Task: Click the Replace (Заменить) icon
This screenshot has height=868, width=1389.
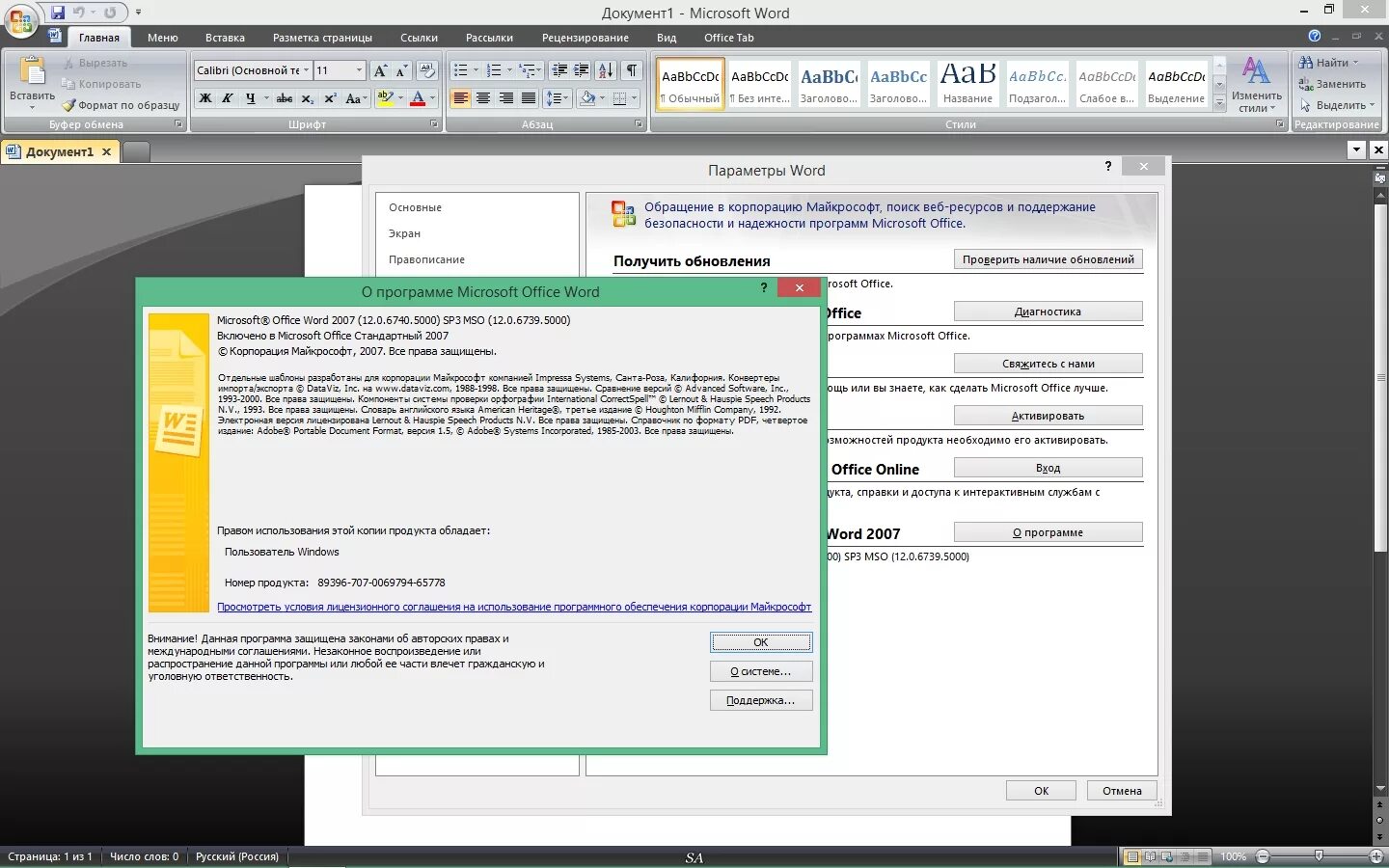Action: point(1306,84)
